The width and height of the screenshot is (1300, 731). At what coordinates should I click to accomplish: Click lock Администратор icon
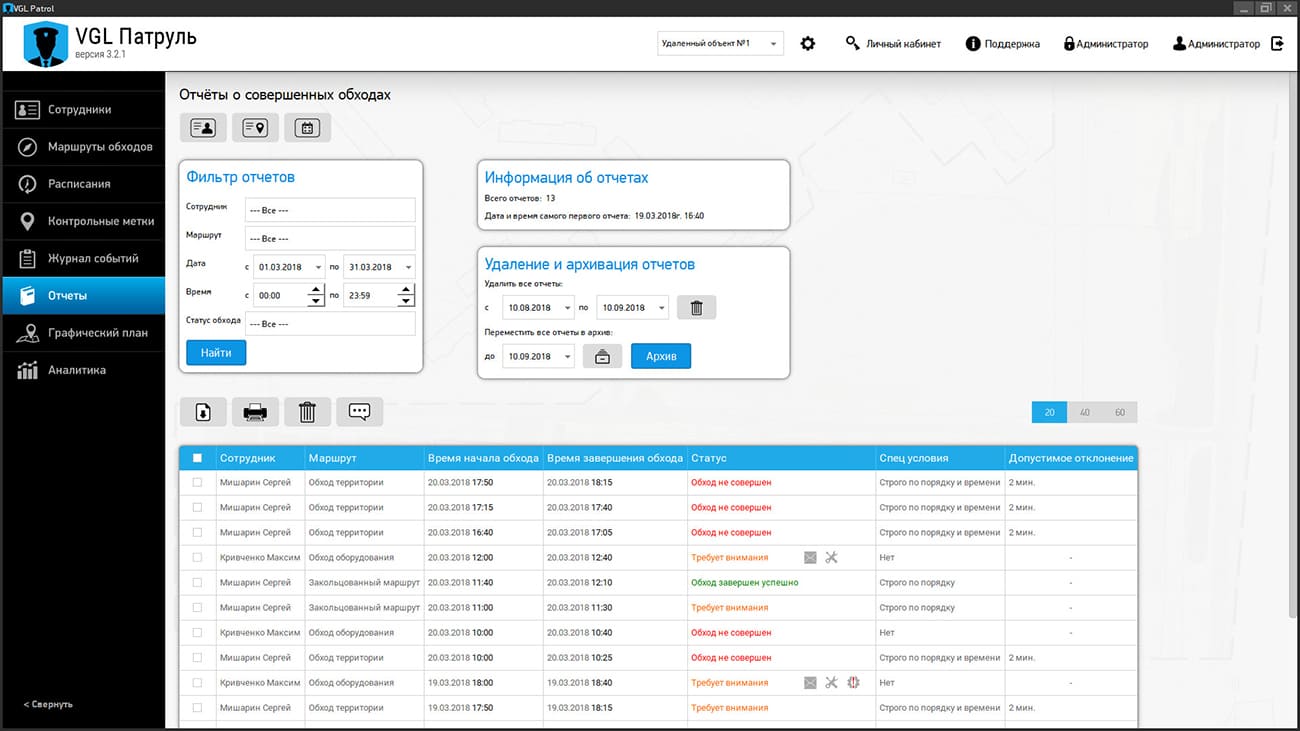coord(1069,44)
